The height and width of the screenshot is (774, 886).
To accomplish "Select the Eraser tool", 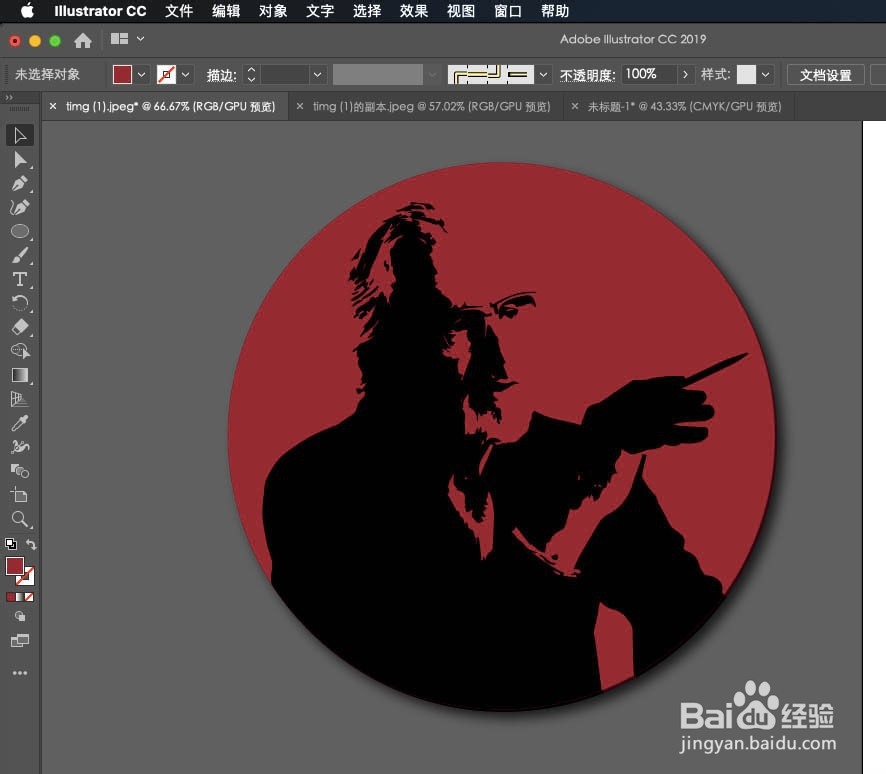I will [20, 328].
